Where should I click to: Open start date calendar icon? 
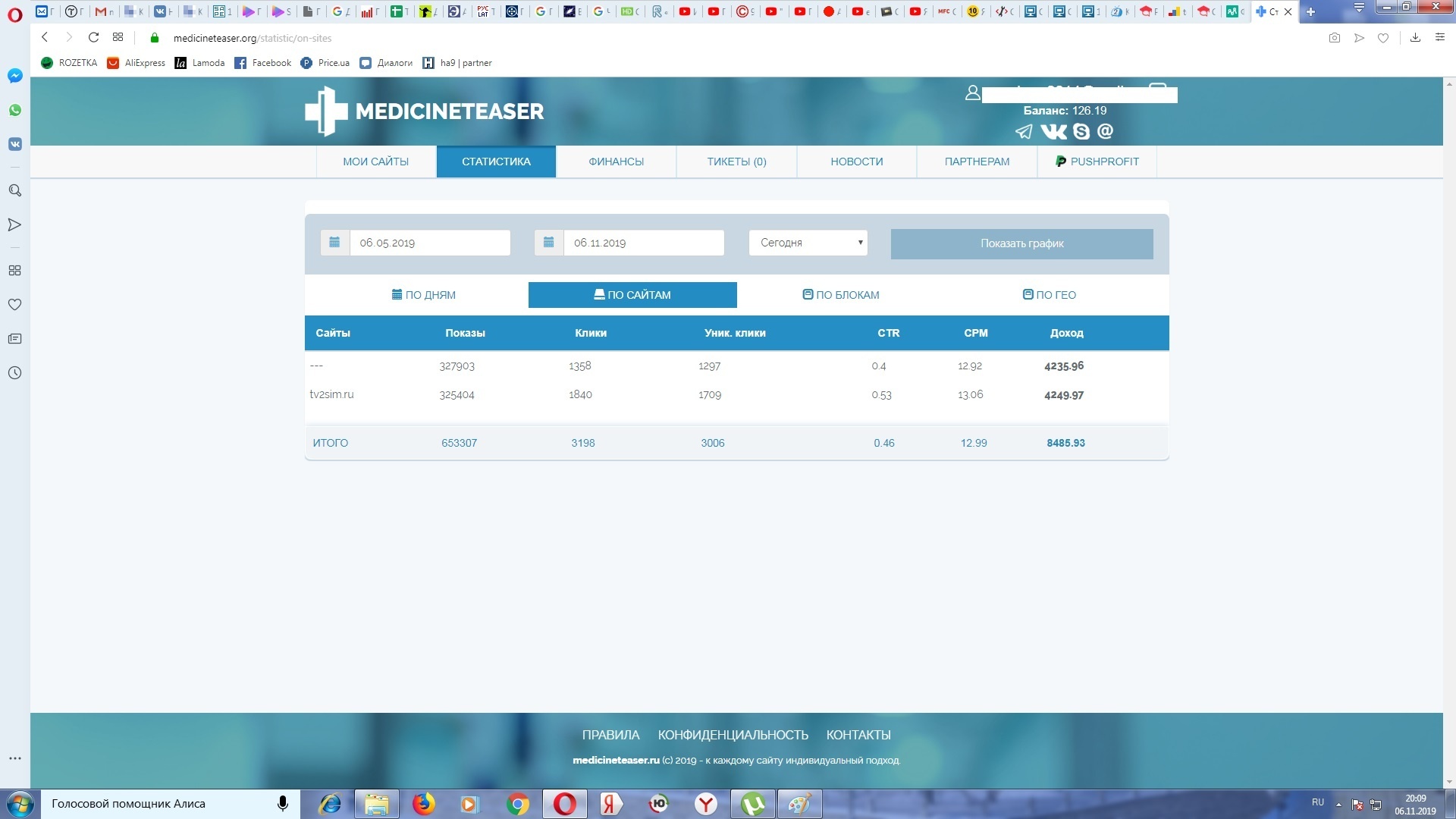334,243
